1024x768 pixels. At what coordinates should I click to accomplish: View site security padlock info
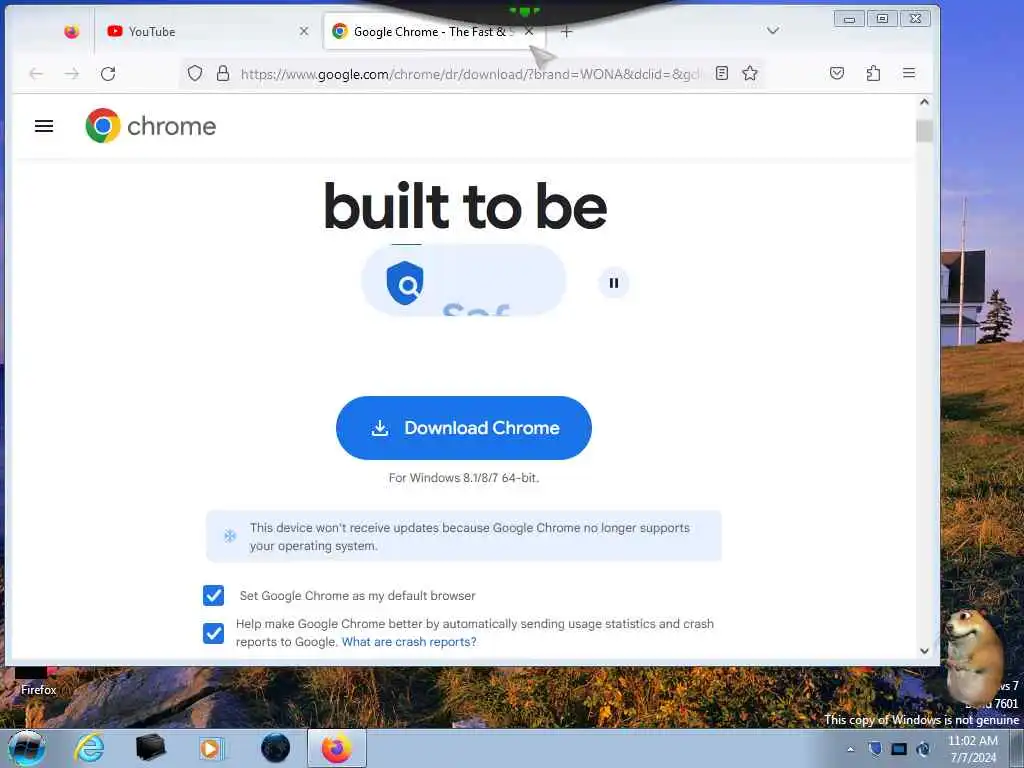point(223,73)
